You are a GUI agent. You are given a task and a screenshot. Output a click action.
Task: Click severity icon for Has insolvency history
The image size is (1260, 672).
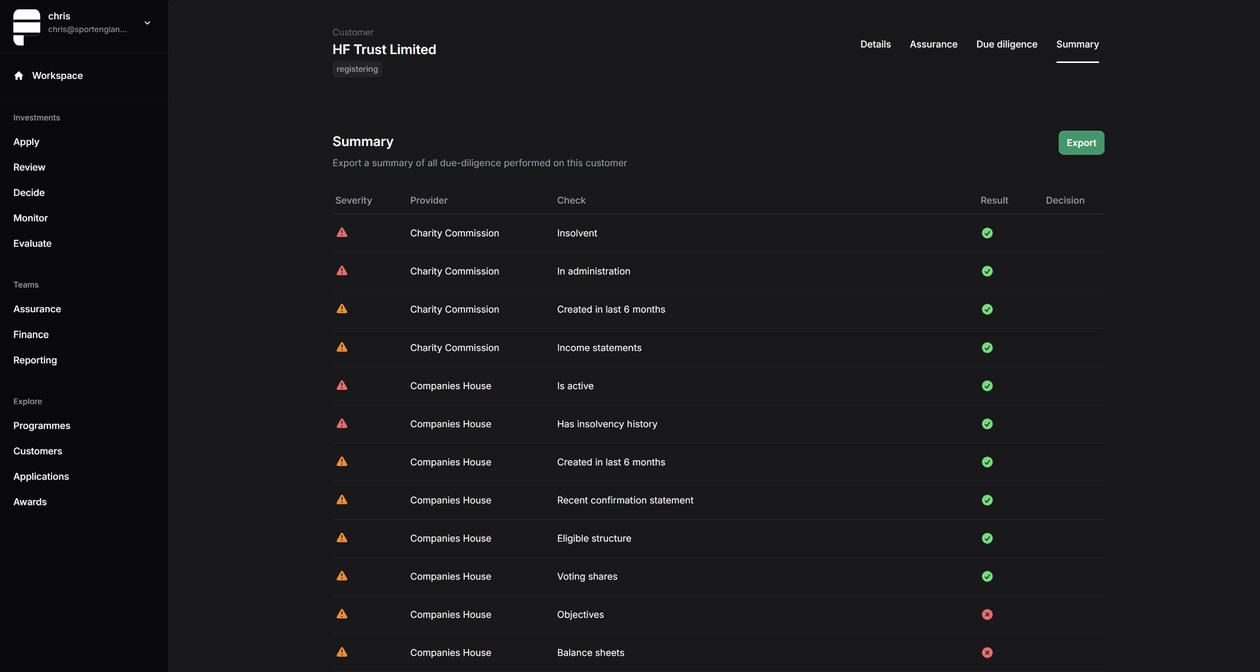342,424
